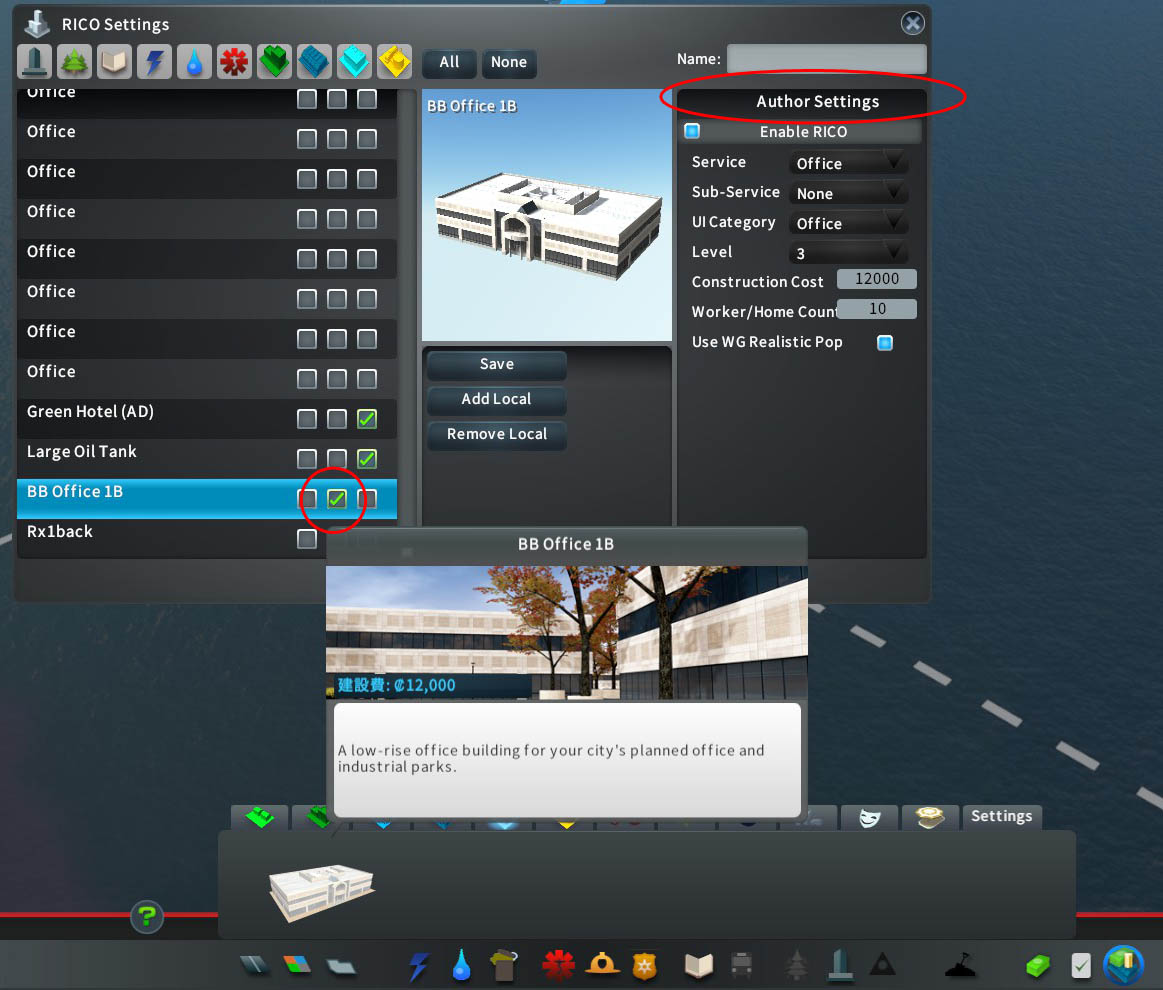The image size is (1163, 990).
Task: Open the fire department menu in bottom toolbar
Action: [x=602, y=965]
